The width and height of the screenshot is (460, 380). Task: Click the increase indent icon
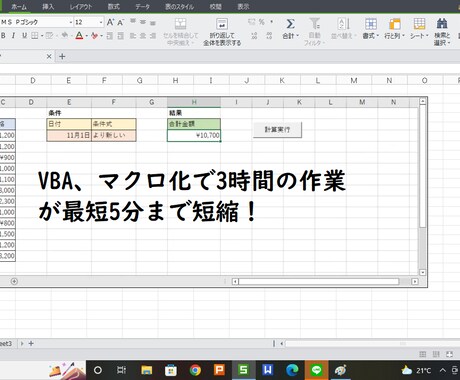(121, 36)
